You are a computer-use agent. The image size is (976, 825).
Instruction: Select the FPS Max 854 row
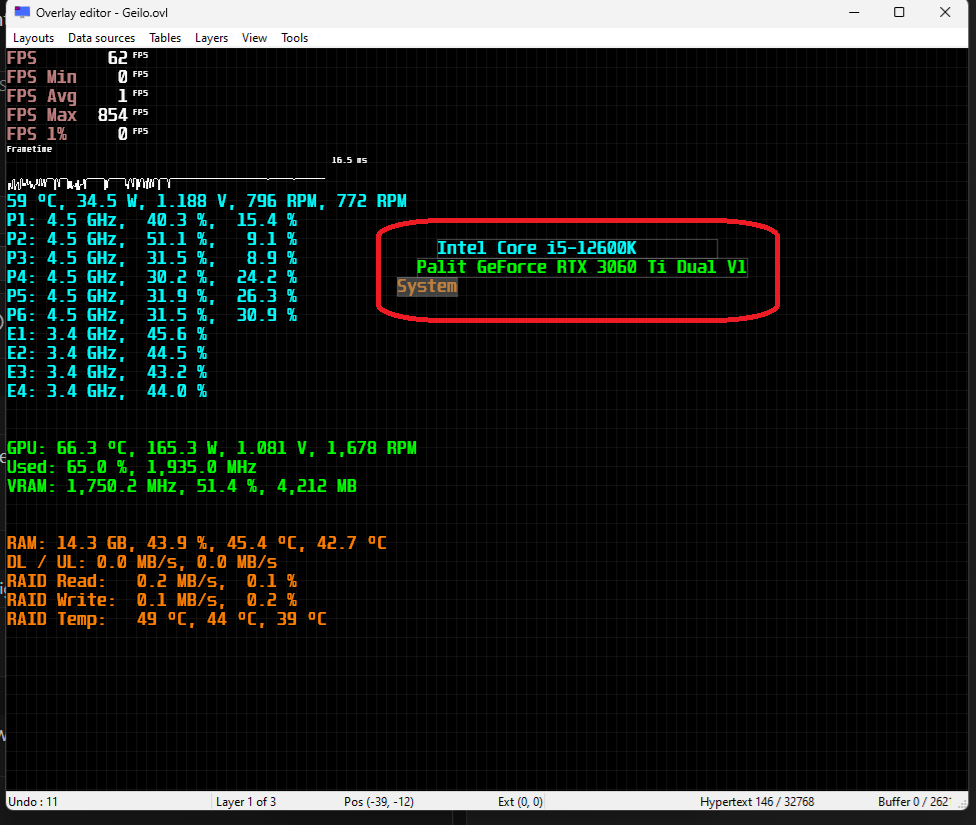pos(77,115)
